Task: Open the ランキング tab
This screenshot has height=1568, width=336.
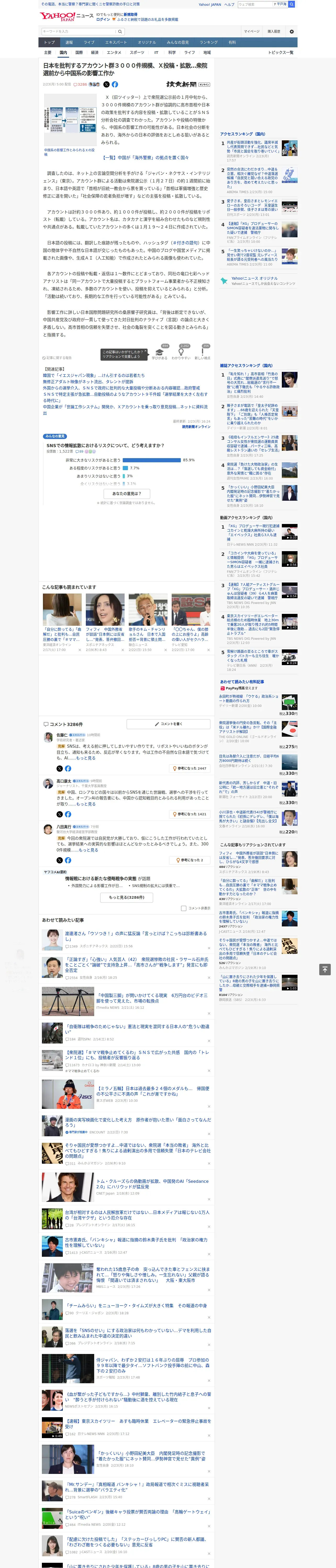Action: click(209, 43)
